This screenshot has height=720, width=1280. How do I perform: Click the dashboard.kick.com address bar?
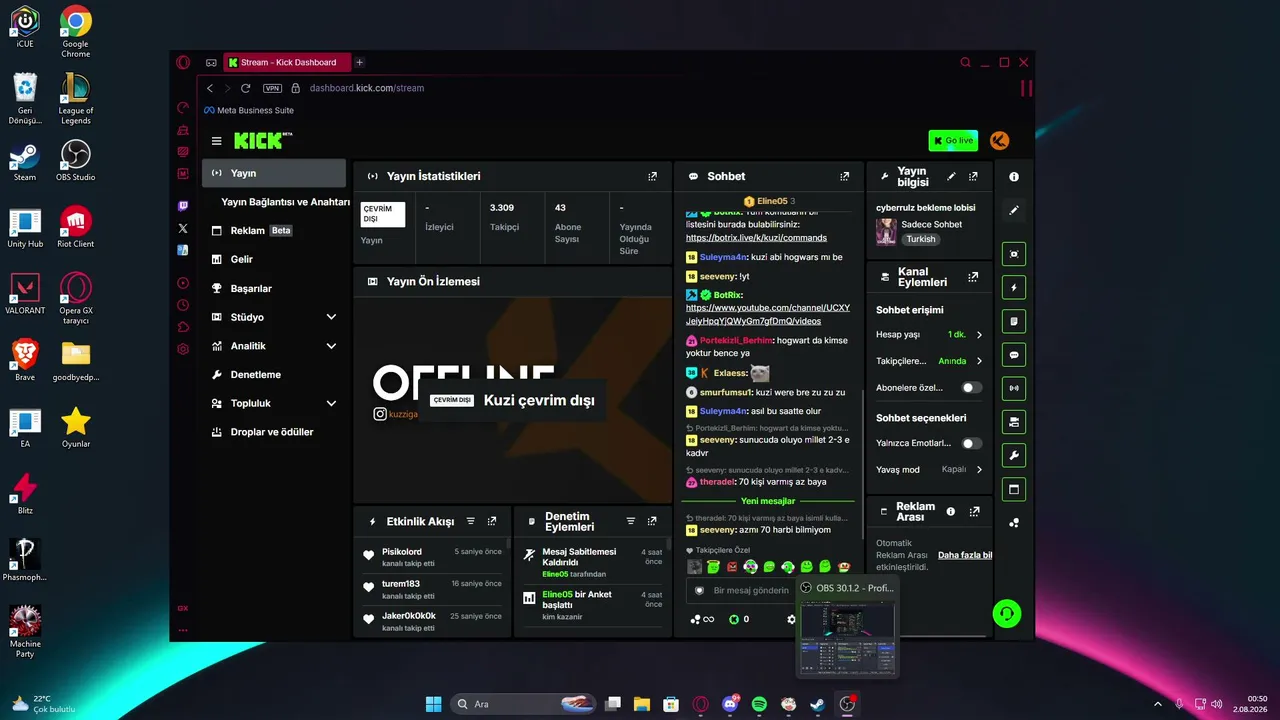pos(366,88)
